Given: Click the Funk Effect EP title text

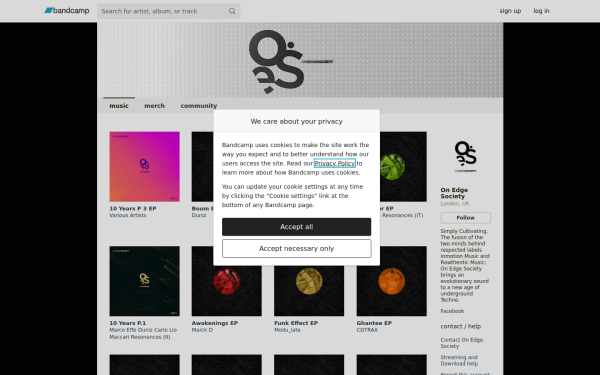Looking at the screenshot, I should (296, 323).
